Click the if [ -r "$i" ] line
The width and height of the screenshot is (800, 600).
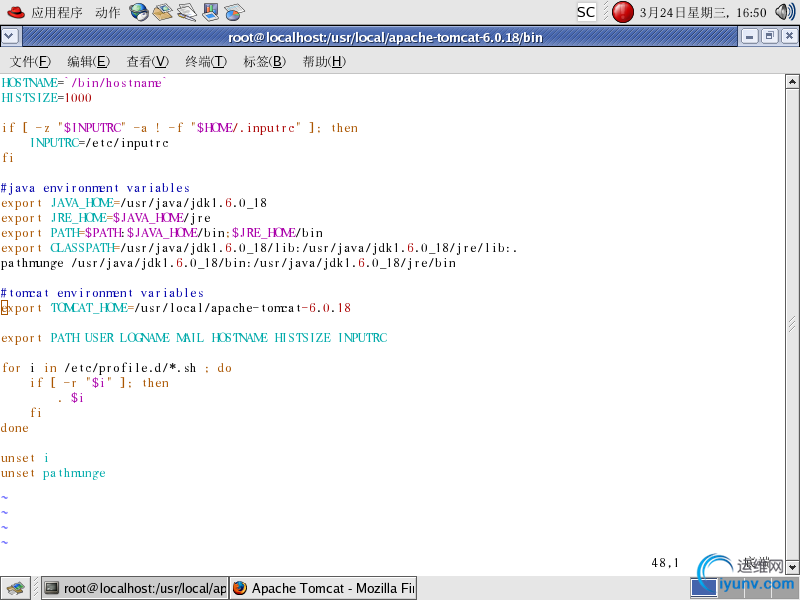(99, 383)
